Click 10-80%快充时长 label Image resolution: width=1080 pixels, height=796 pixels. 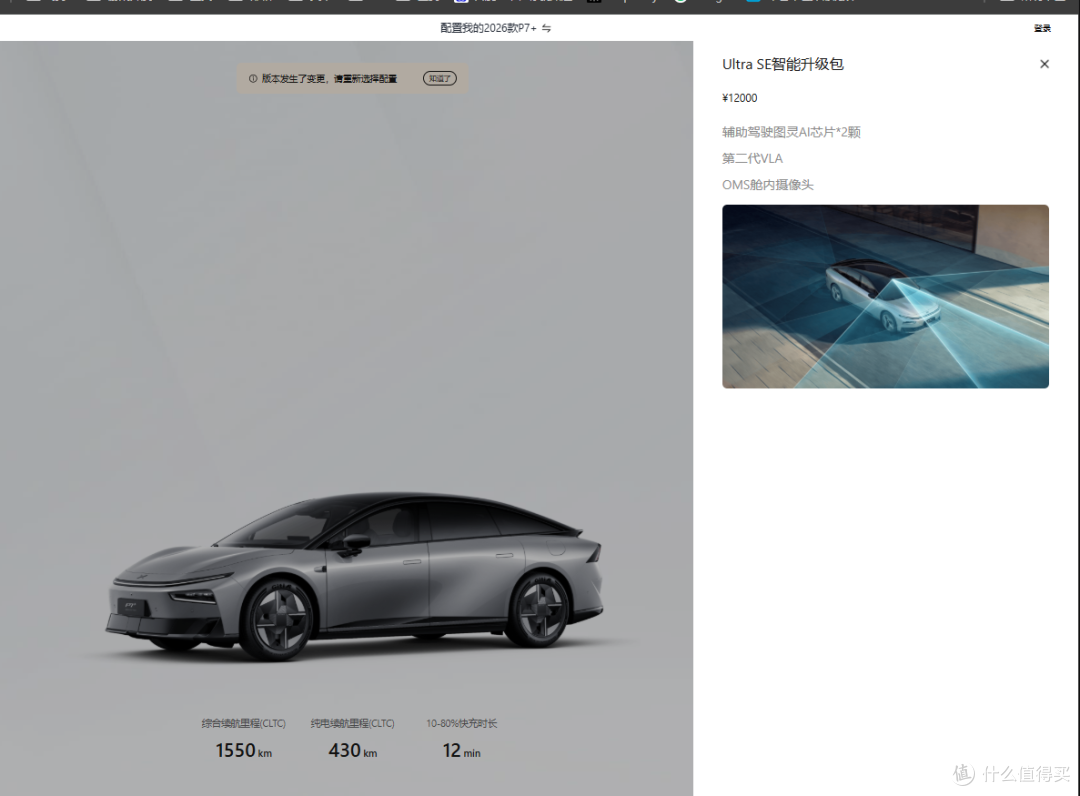461,723
